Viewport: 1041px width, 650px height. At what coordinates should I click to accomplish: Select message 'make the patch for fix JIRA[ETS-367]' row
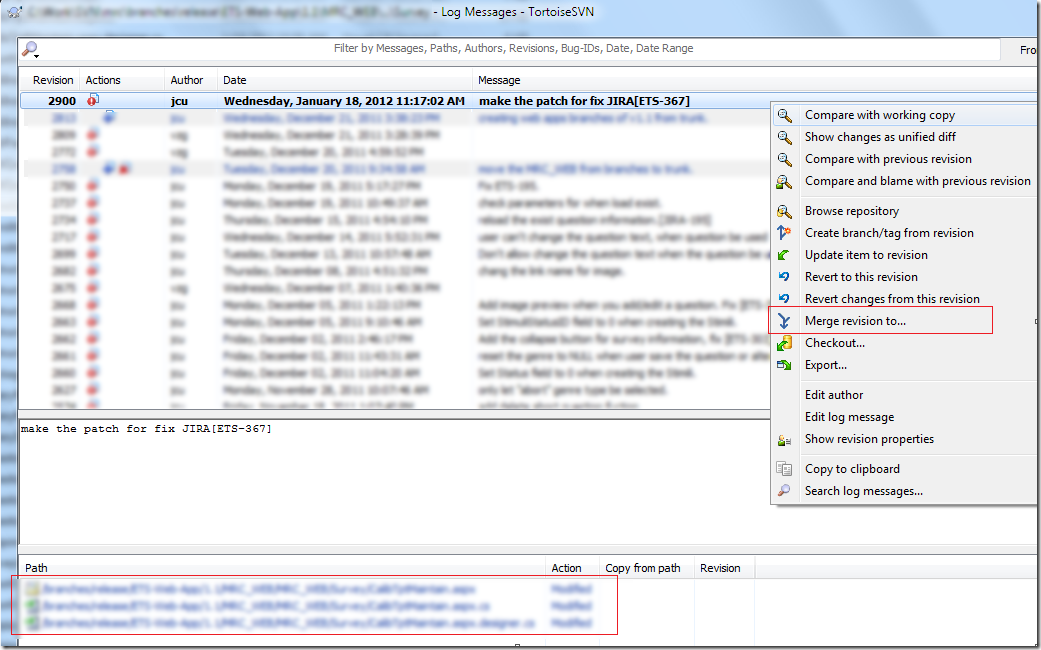coord(584,101)
